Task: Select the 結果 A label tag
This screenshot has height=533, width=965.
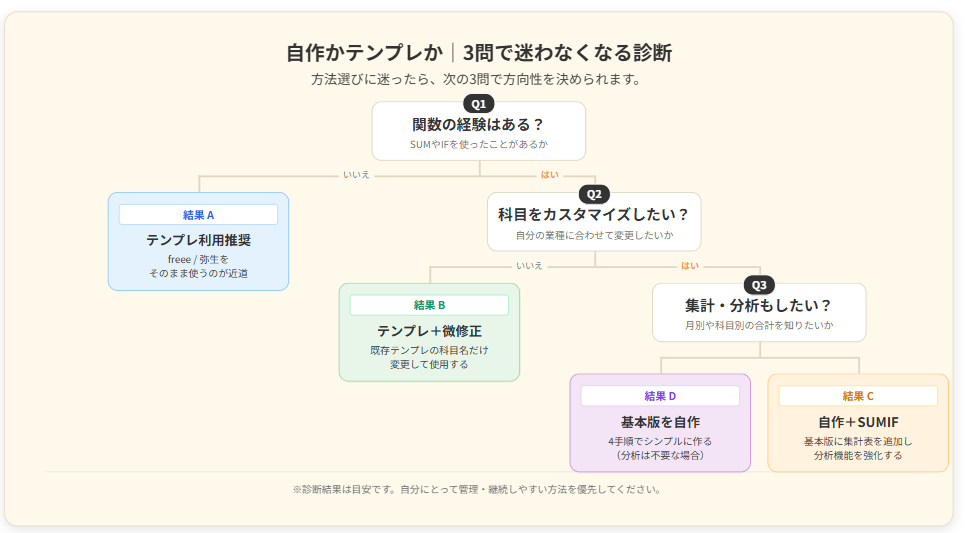Action: [x=198, y=215]
